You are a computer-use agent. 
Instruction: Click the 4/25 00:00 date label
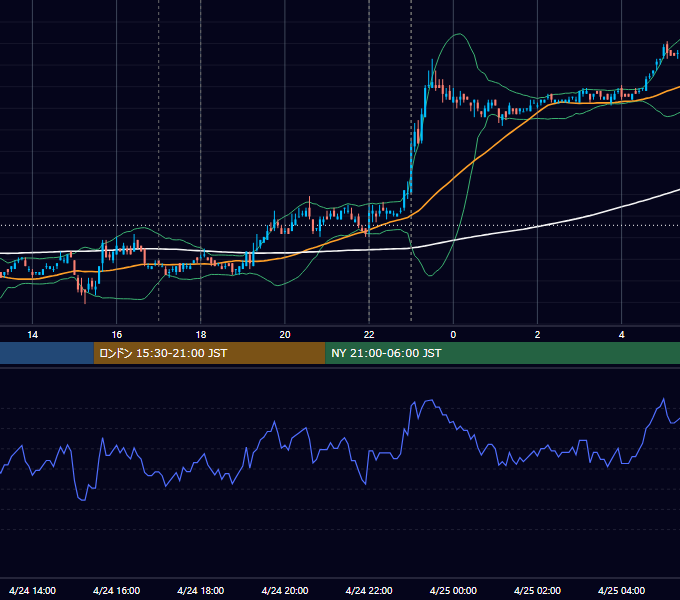(x=453, y=590)
